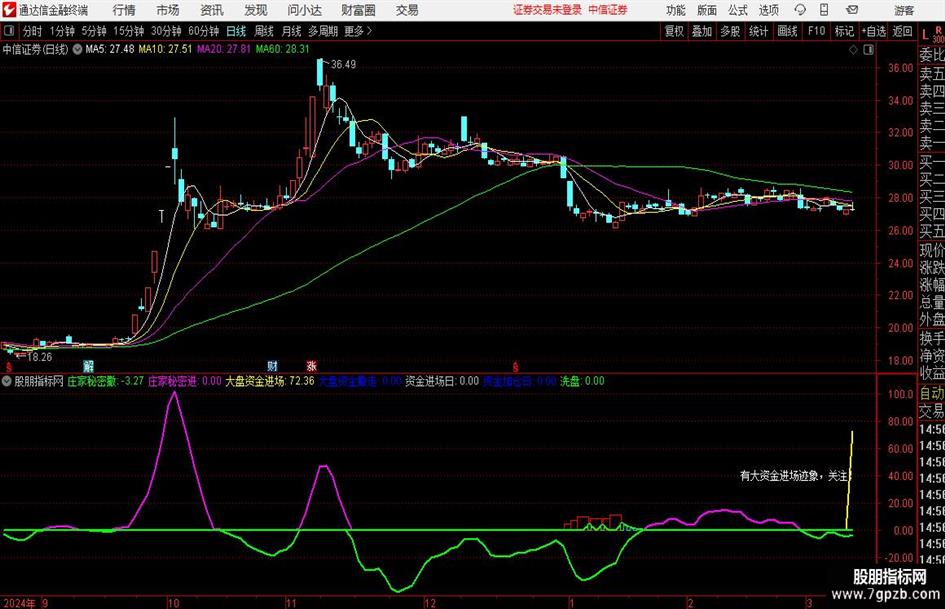Click the MA20: 27.81 indicator value

(x=224, y=49)
